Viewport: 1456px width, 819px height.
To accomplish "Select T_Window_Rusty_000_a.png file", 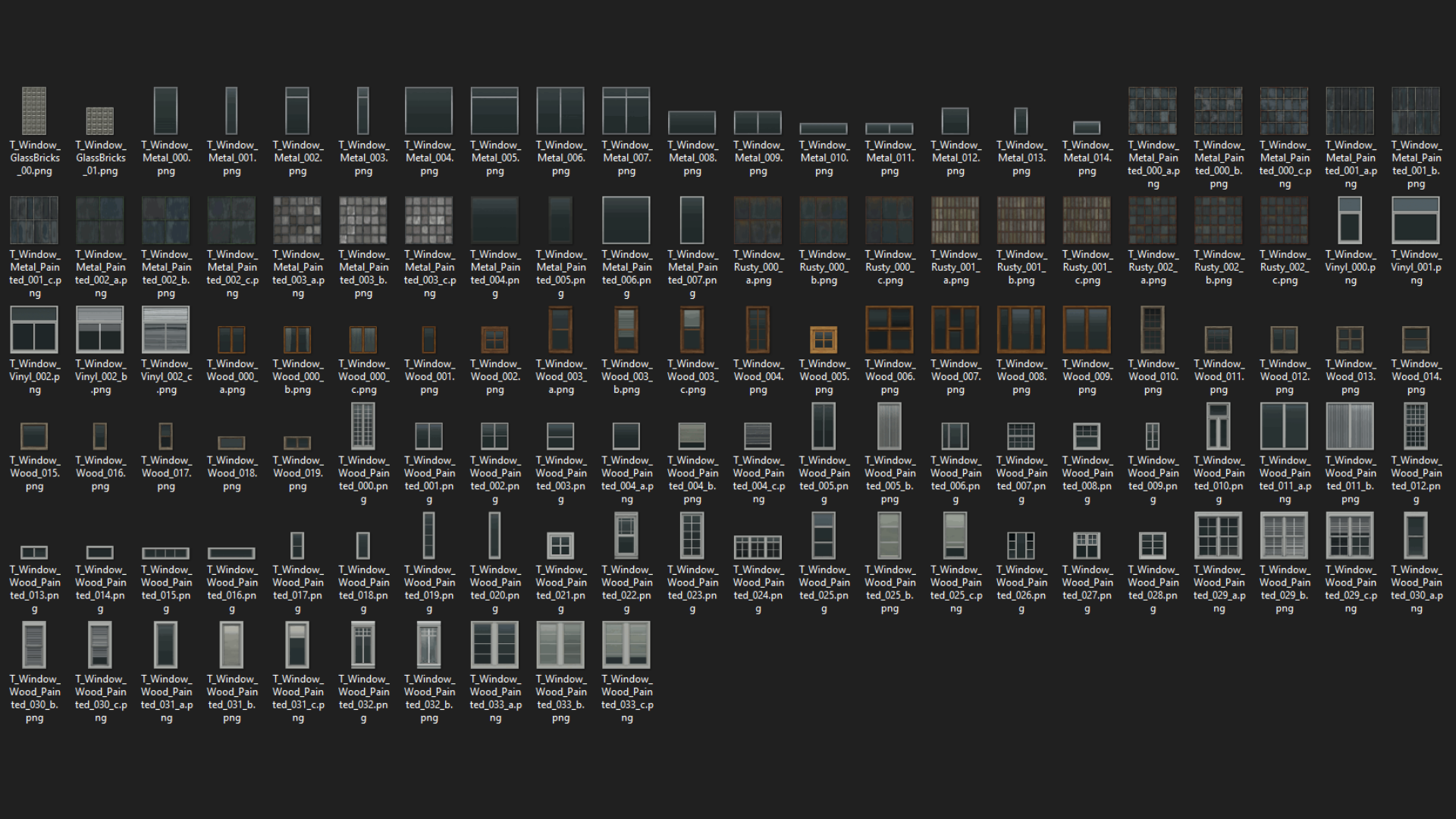I will coord(758,220).
